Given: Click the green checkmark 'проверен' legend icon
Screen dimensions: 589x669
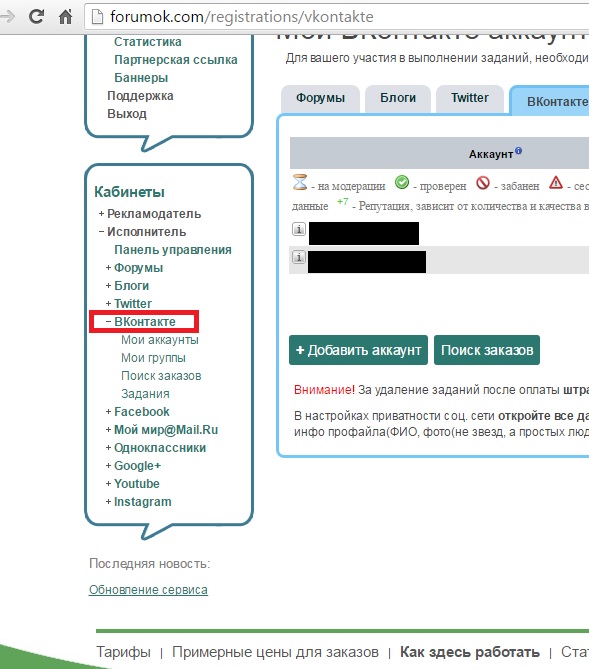Looking at the screenshot, I should coord(402,182).
